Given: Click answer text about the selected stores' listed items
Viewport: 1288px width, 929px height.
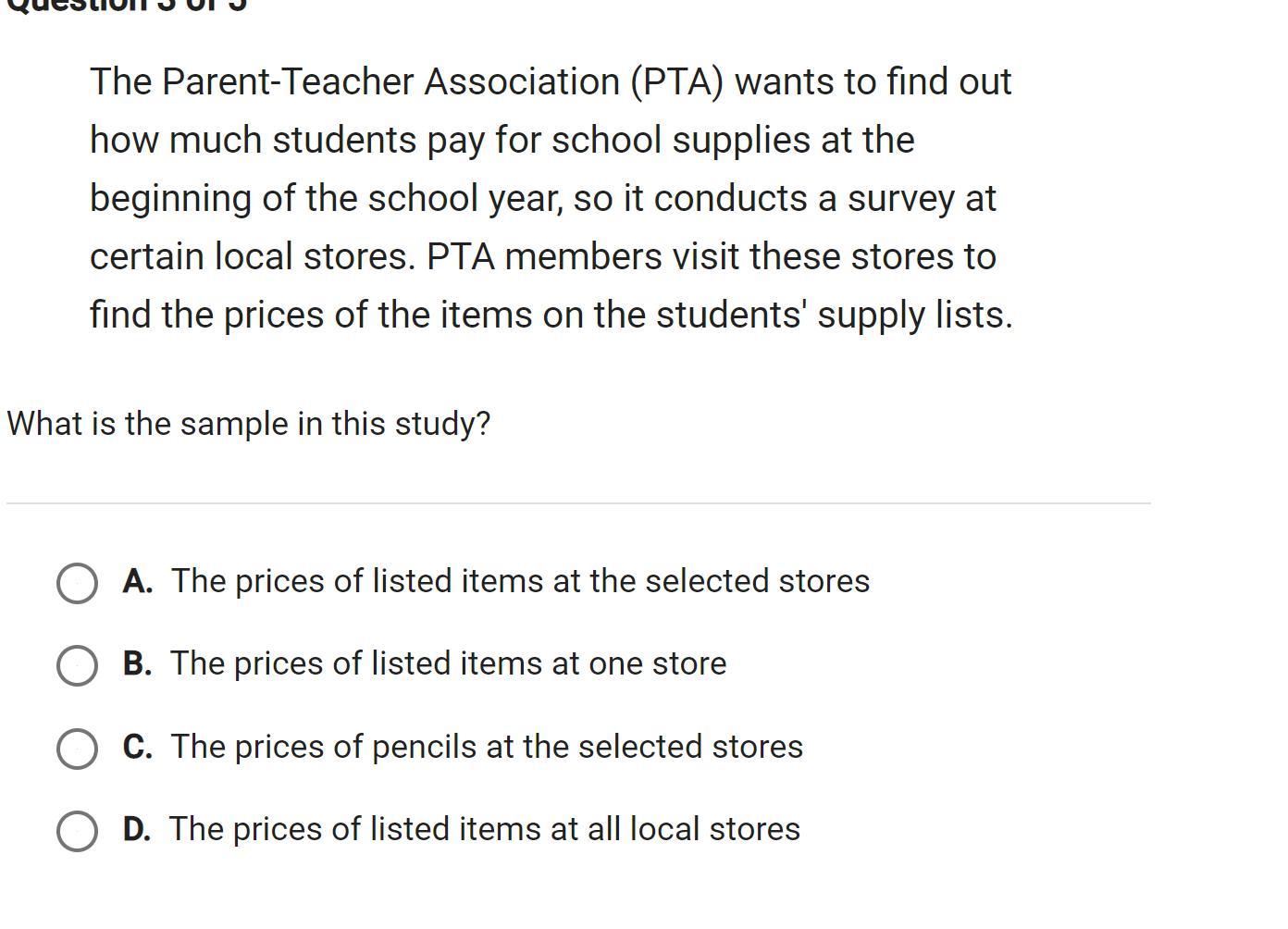Looking at the screenshot, I should click(520, 581).
